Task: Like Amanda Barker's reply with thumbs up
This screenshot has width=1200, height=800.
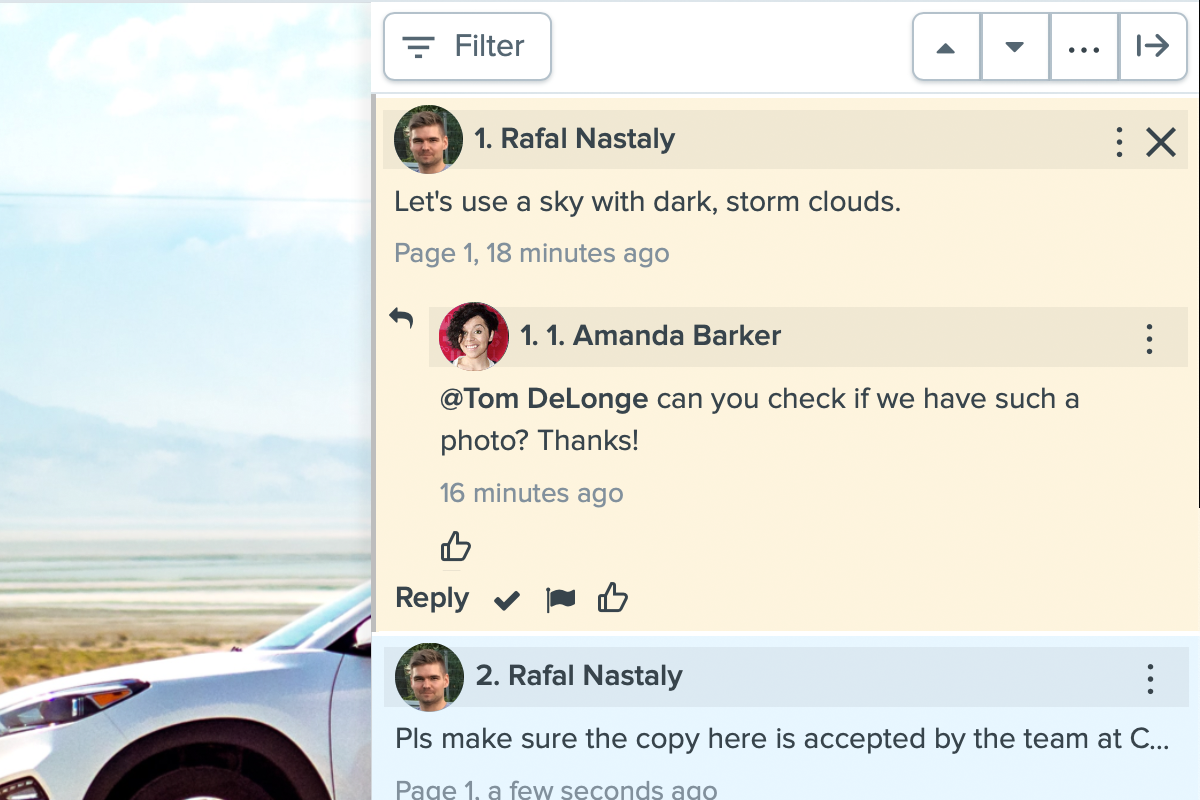Action: tap(455, 547)
